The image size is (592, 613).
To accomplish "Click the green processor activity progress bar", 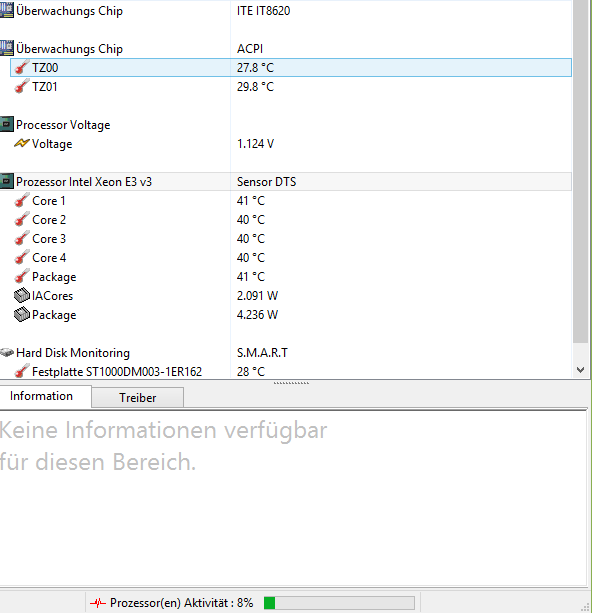I will tap(339, 603).
